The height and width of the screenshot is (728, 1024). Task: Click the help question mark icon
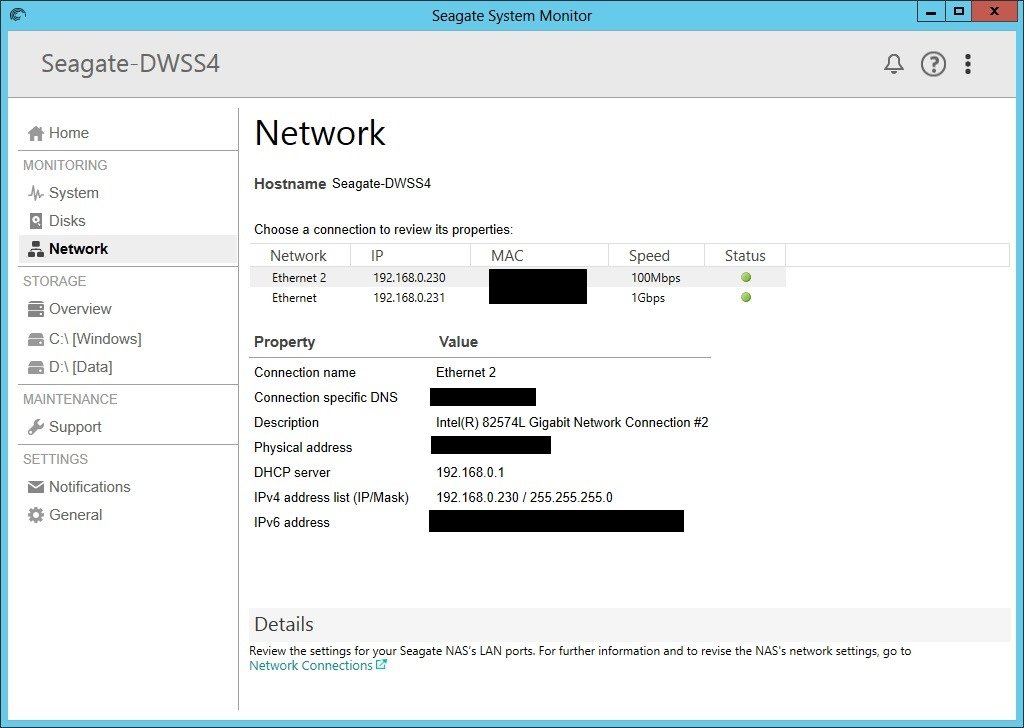coord(933,64)
